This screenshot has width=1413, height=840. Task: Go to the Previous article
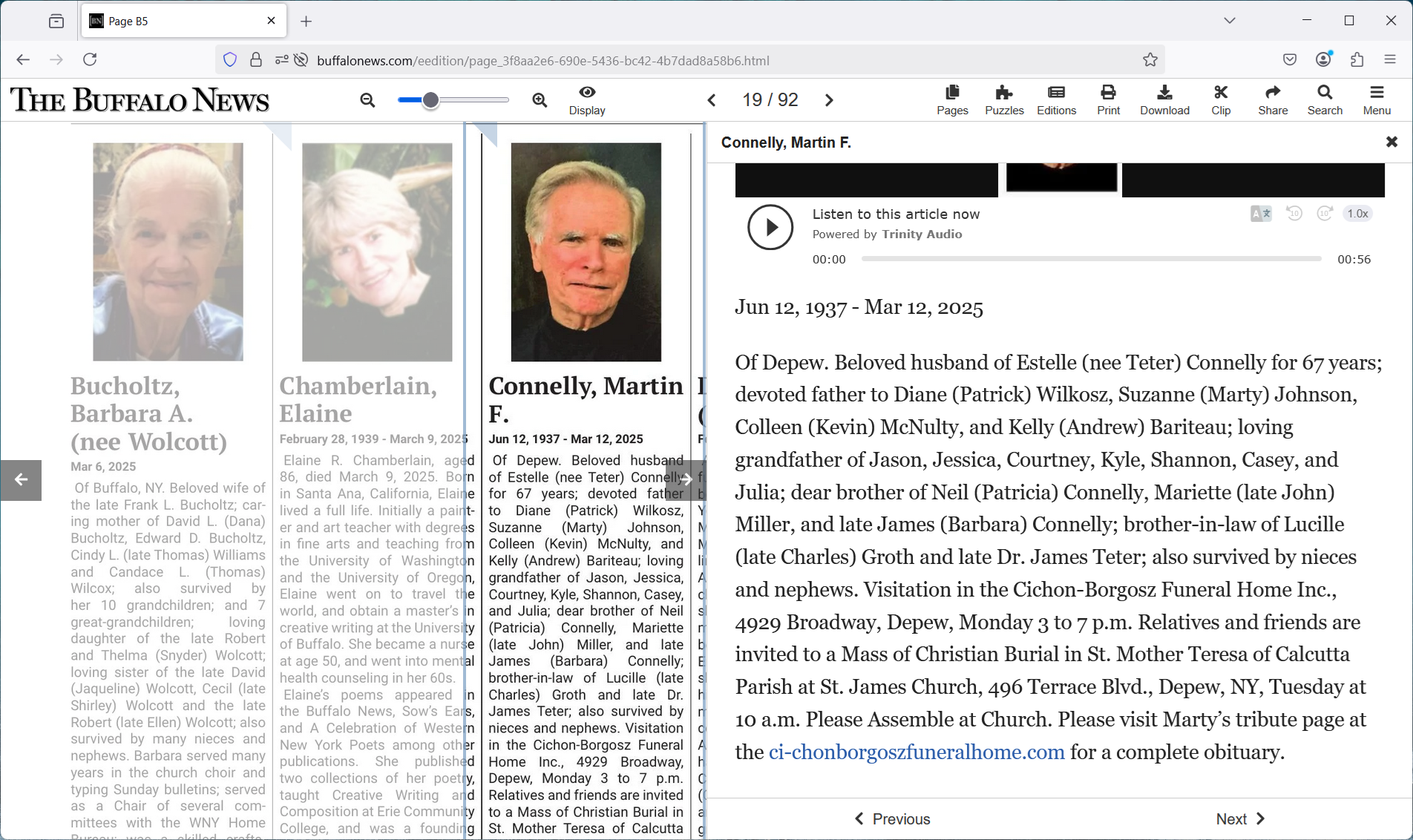tap(892, 819)
